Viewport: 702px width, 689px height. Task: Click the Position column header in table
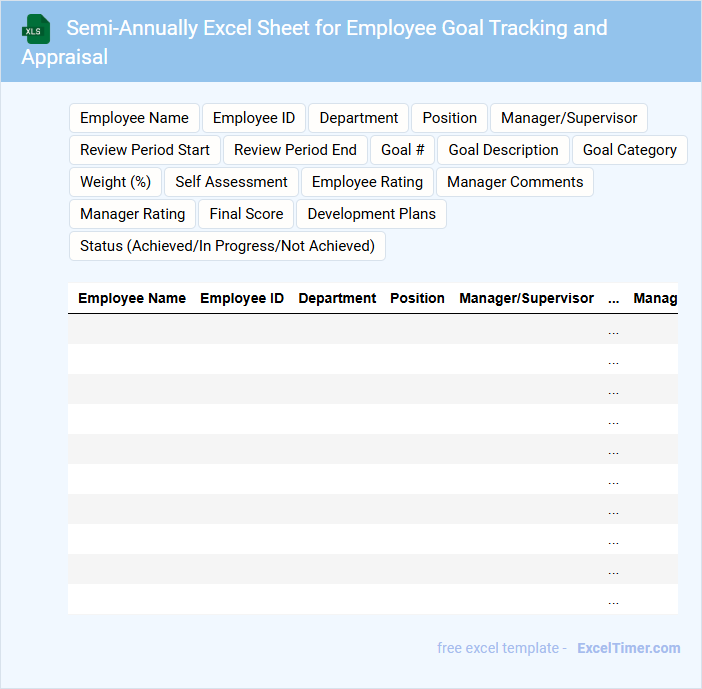[x=417, y=298]
